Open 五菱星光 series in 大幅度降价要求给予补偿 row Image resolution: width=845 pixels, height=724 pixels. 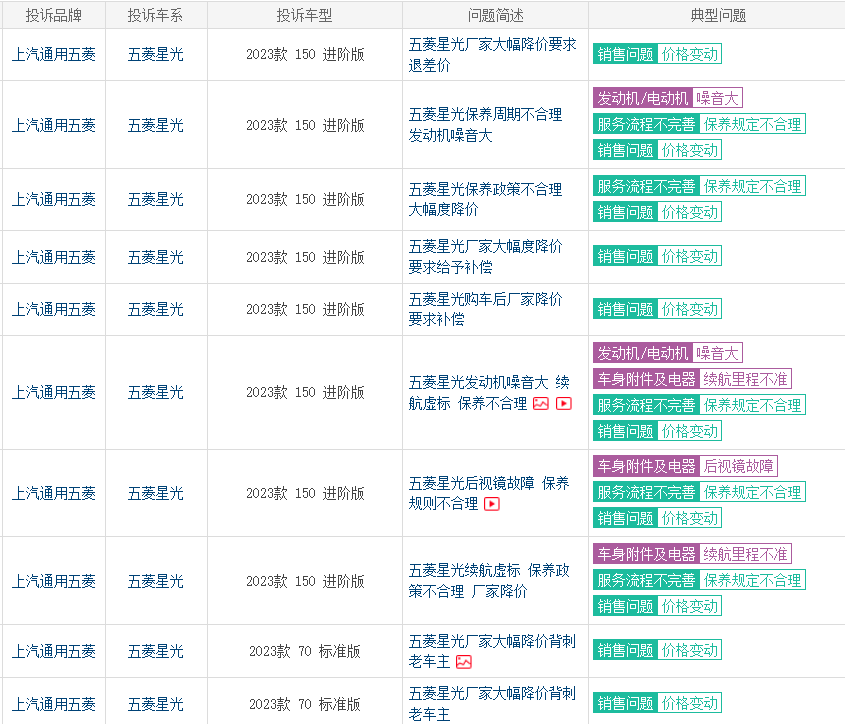pyautogui.click(x=155, y=257)
